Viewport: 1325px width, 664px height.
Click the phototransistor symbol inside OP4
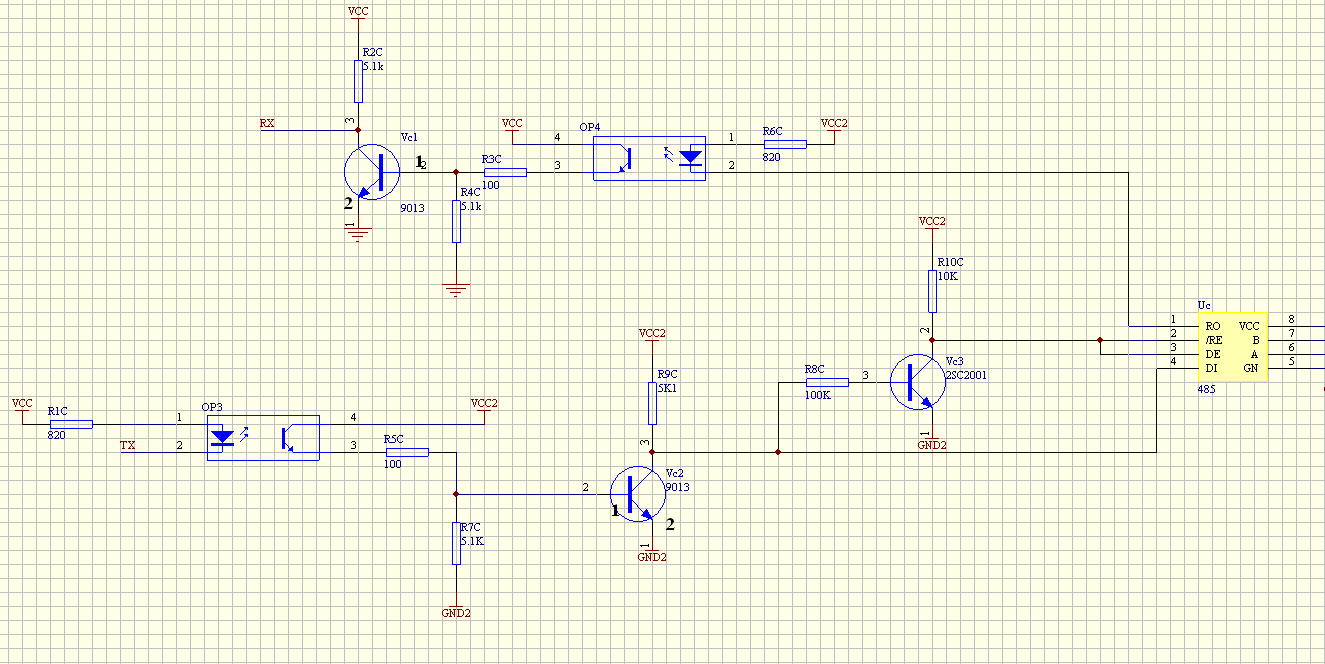625,159
